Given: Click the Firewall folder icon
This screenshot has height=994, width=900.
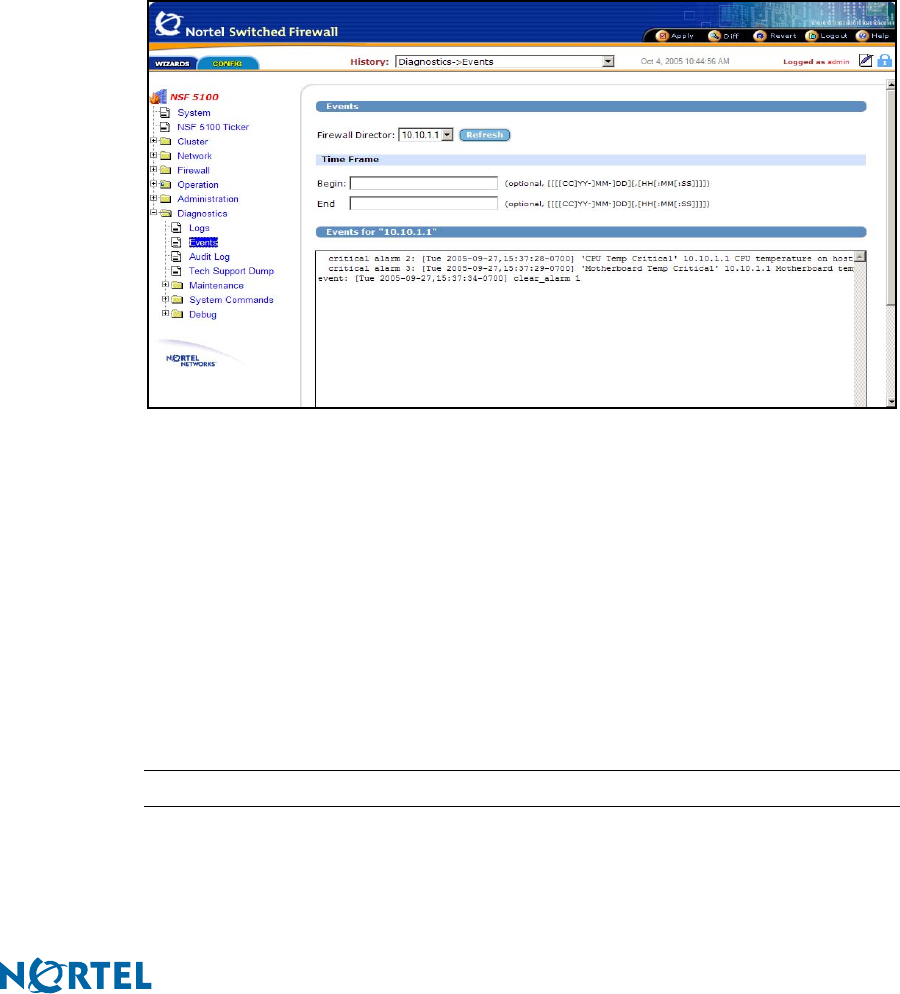Looking at the screenshot, I should click(165, 170).
